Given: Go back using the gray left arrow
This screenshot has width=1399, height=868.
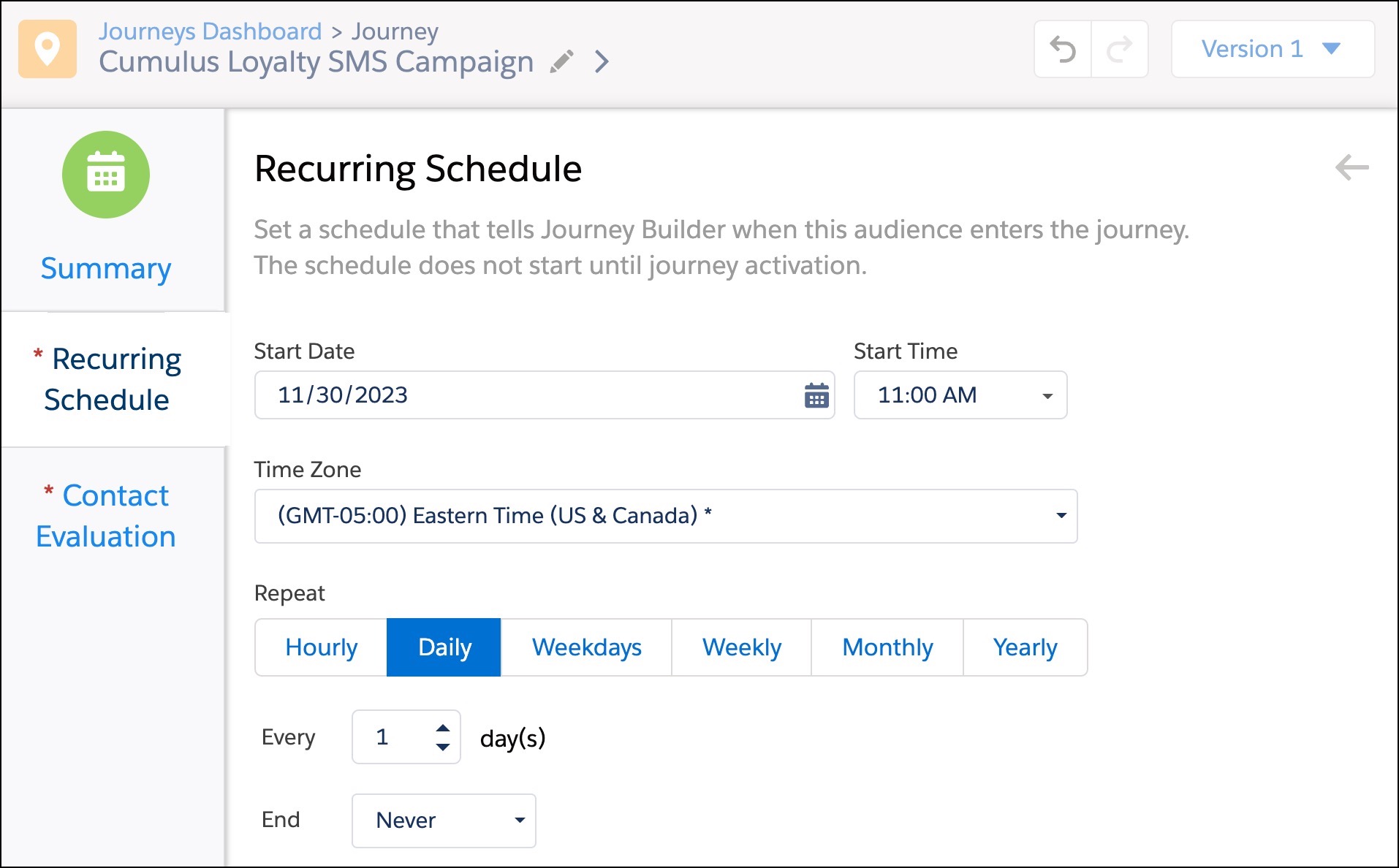Looking at the screenshot, I should pos(1351,167).
